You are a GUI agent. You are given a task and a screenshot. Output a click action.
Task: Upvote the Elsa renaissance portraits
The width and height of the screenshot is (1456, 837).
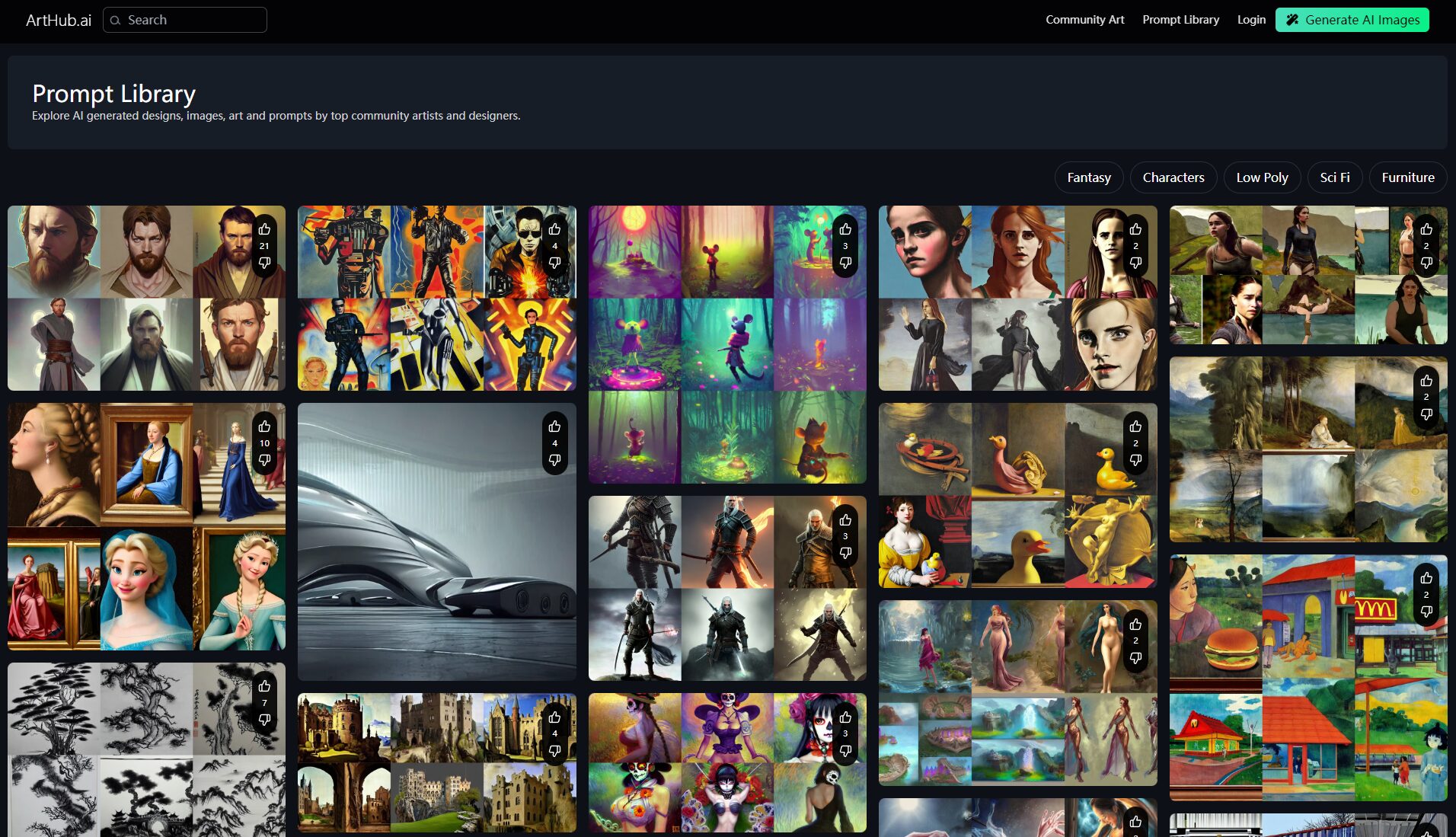tap(264, 426)
